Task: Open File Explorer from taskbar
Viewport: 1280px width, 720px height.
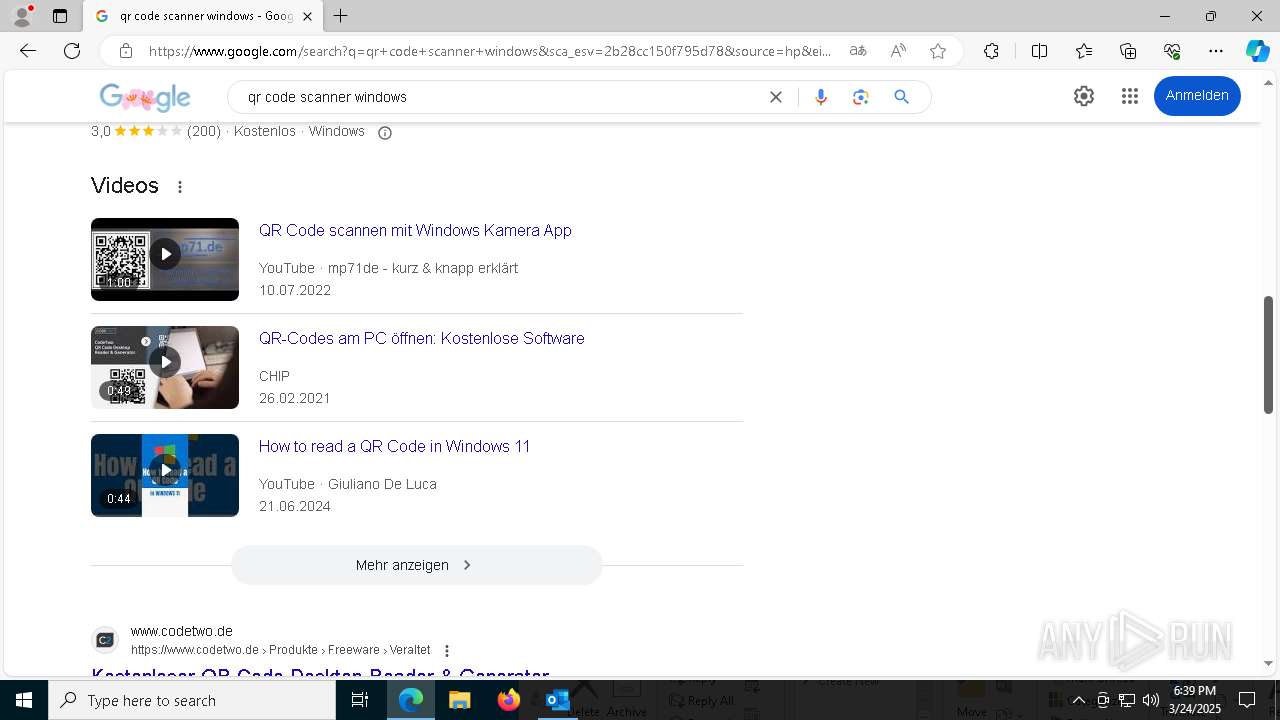Action: point(459,700)
